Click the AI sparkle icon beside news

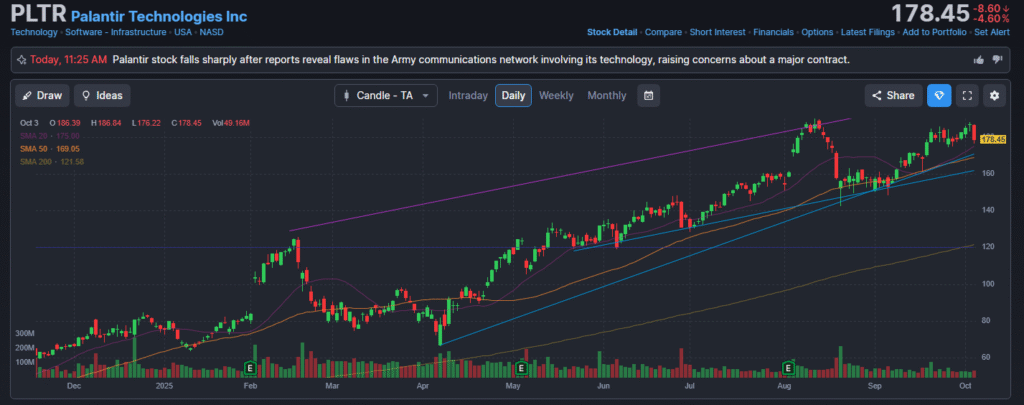[21, 60]
